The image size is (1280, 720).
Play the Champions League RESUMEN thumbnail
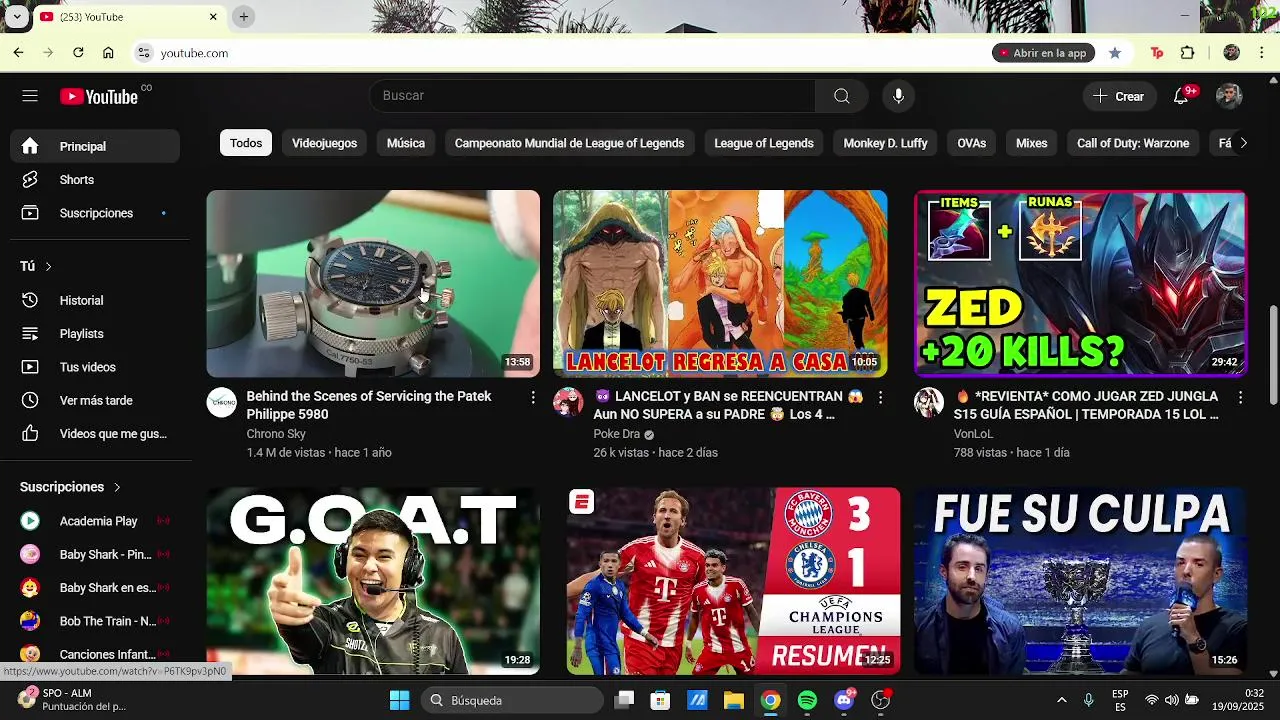pos(733,581)
